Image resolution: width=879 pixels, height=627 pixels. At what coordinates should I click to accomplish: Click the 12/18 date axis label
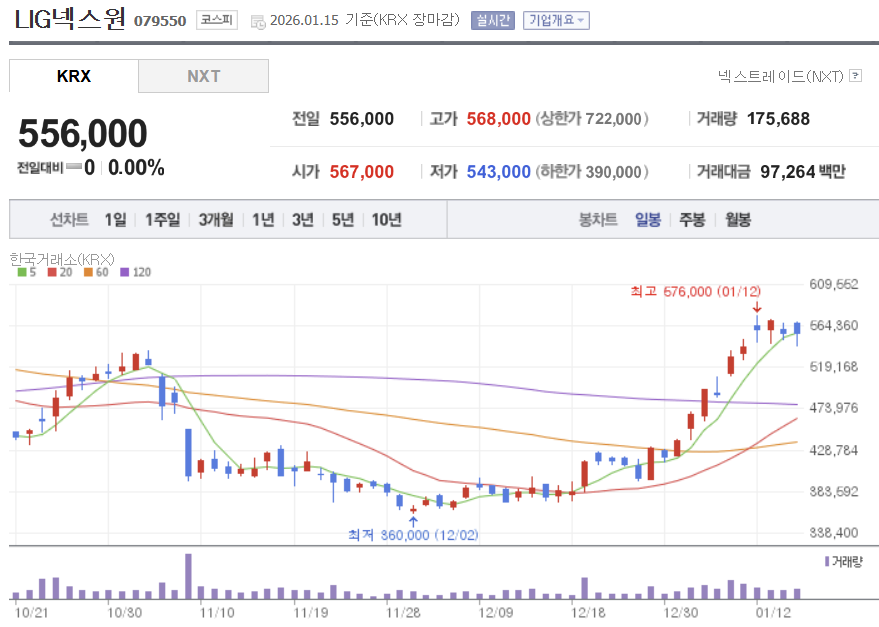pyautogui.click(x=588, y=612)
